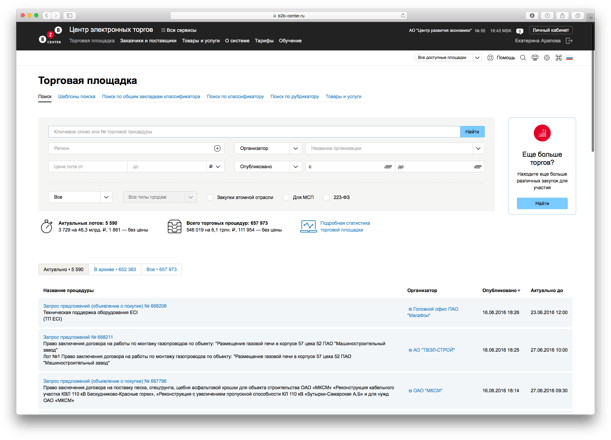
Task: Click the statistics chart icon
Action: coord(308,226)
